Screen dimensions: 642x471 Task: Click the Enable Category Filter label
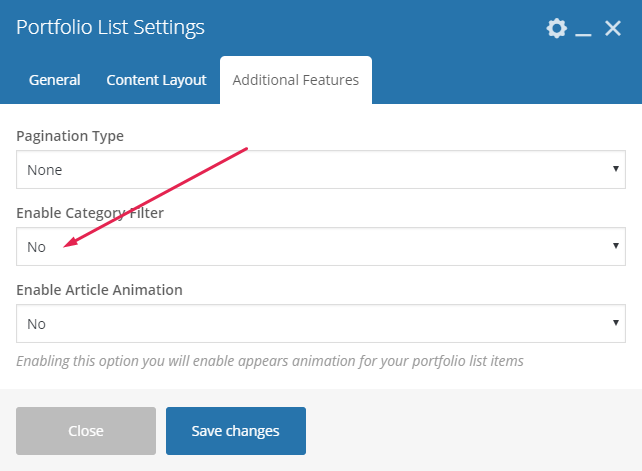tap(90, 213)
